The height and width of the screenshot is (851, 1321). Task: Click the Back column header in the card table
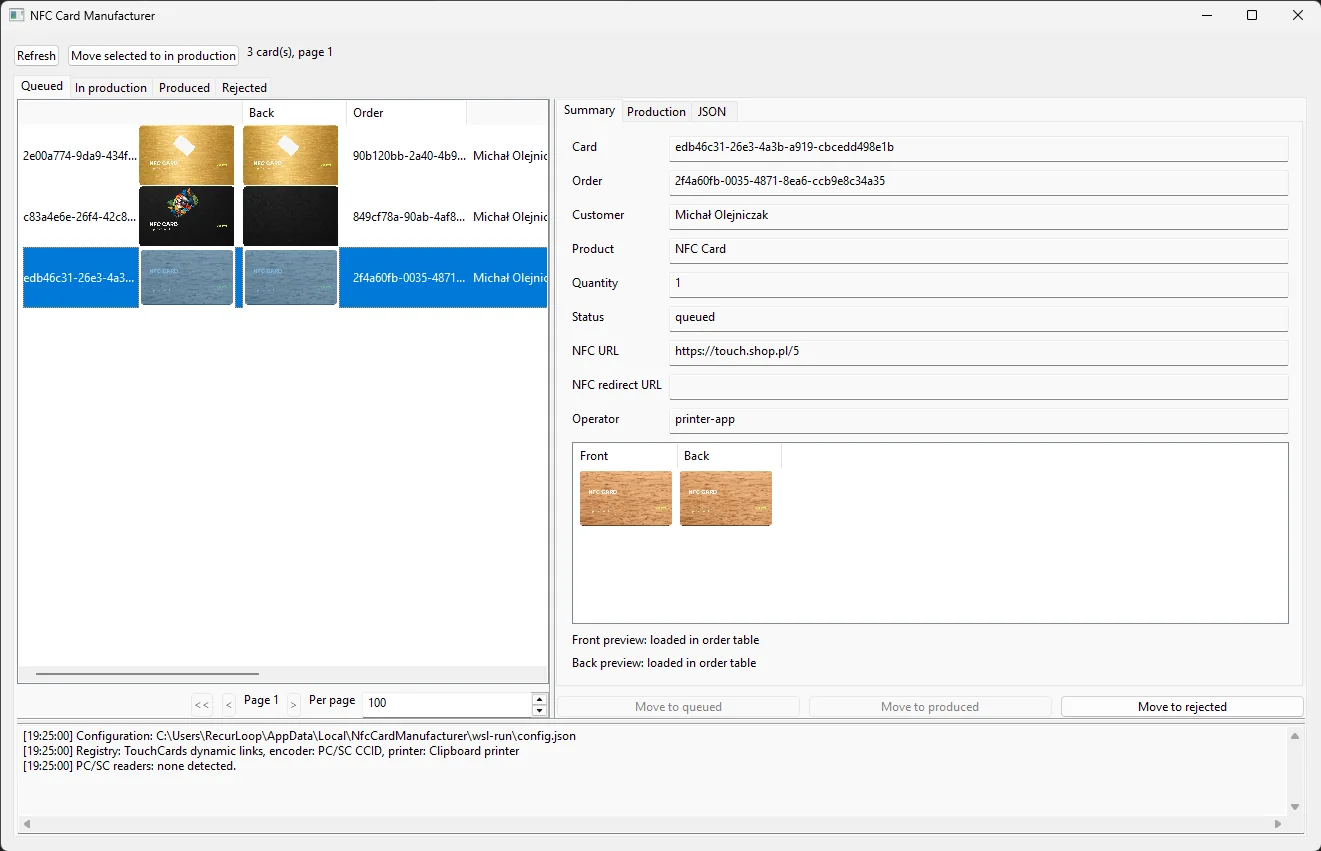point(294,113)
